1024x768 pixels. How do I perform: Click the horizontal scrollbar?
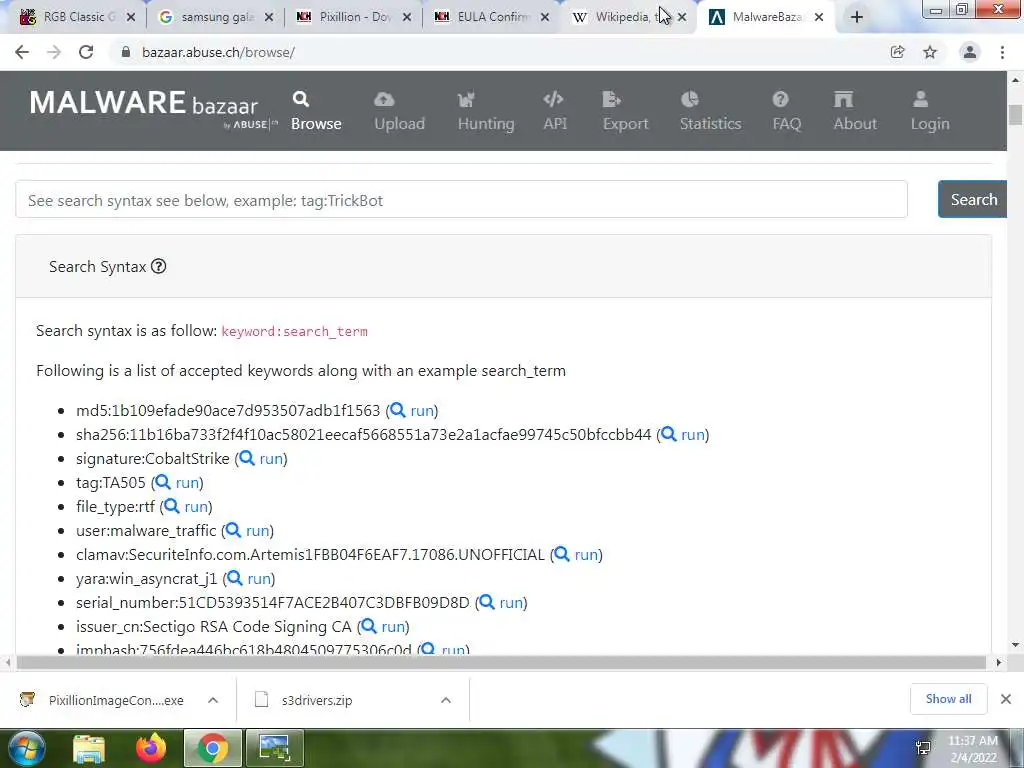click(x=501, y=663)
